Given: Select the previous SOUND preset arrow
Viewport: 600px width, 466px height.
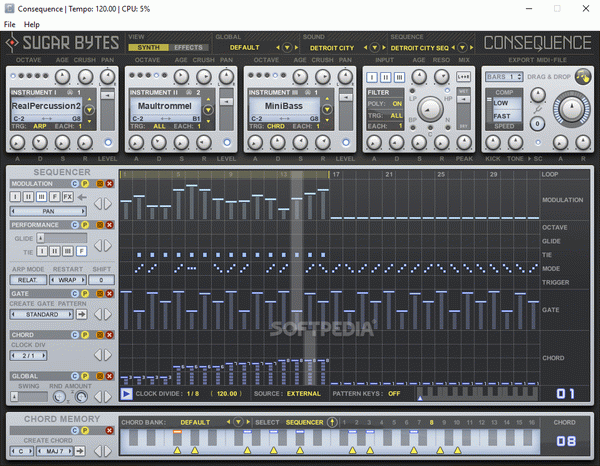Looking at the screenshot, I should pos(365,48).
